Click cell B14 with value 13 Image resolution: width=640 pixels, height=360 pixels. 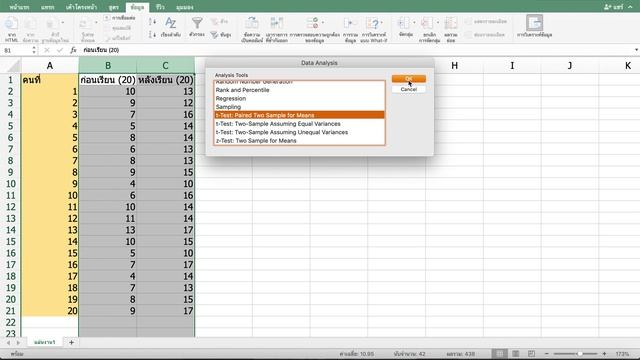click(x=108, y=230)
